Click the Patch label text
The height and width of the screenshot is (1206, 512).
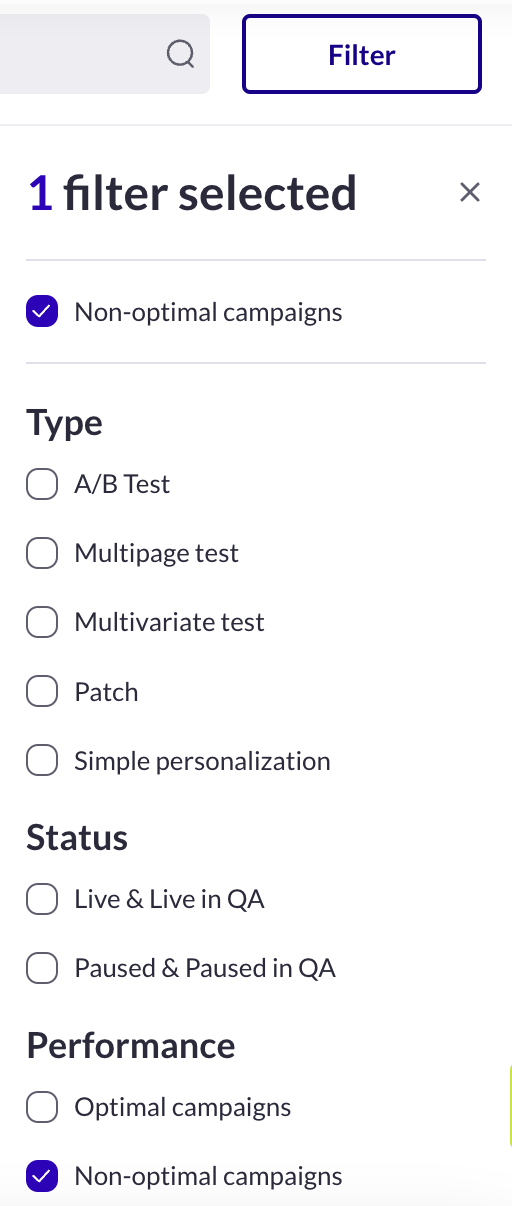(x=106, y=692)
